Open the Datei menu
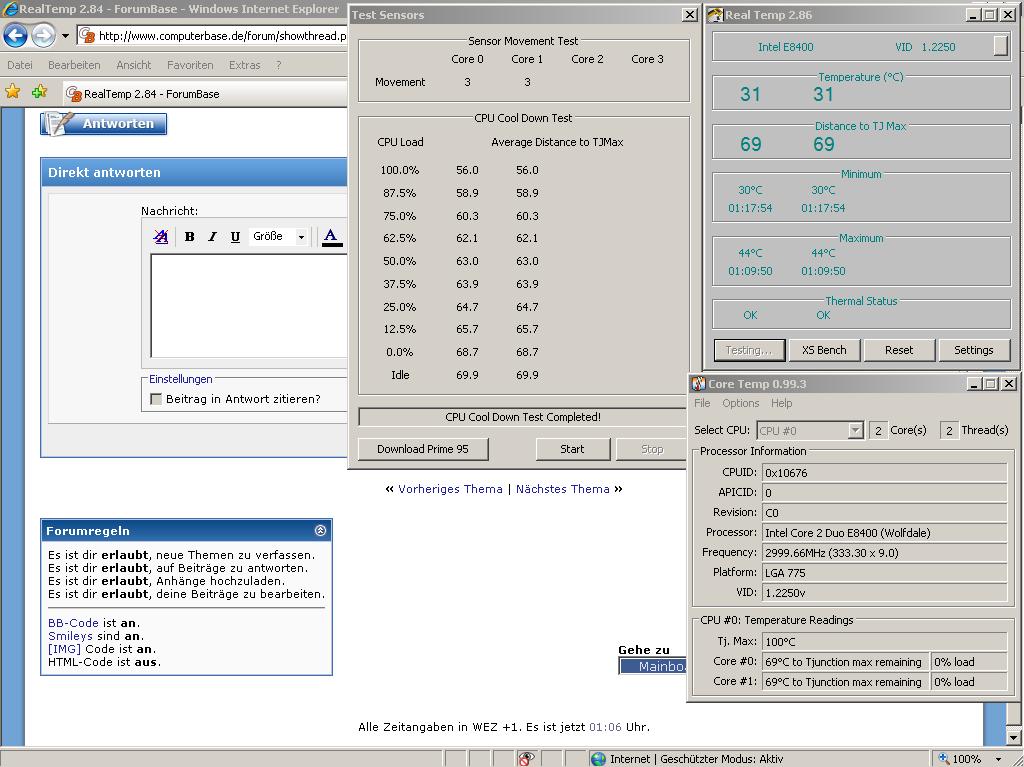This screenshot has width=1024, height=767. coord(20,65)
